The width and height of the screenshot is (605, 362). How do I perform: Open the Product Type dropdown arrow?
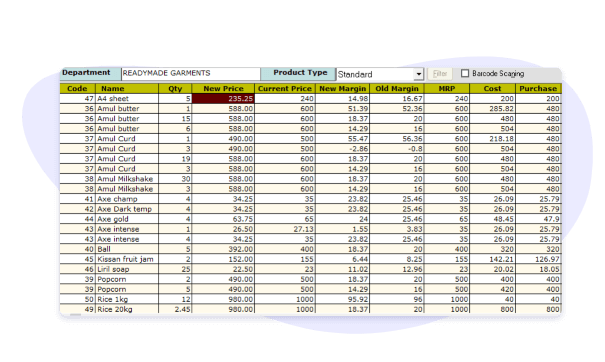point(419,74)
